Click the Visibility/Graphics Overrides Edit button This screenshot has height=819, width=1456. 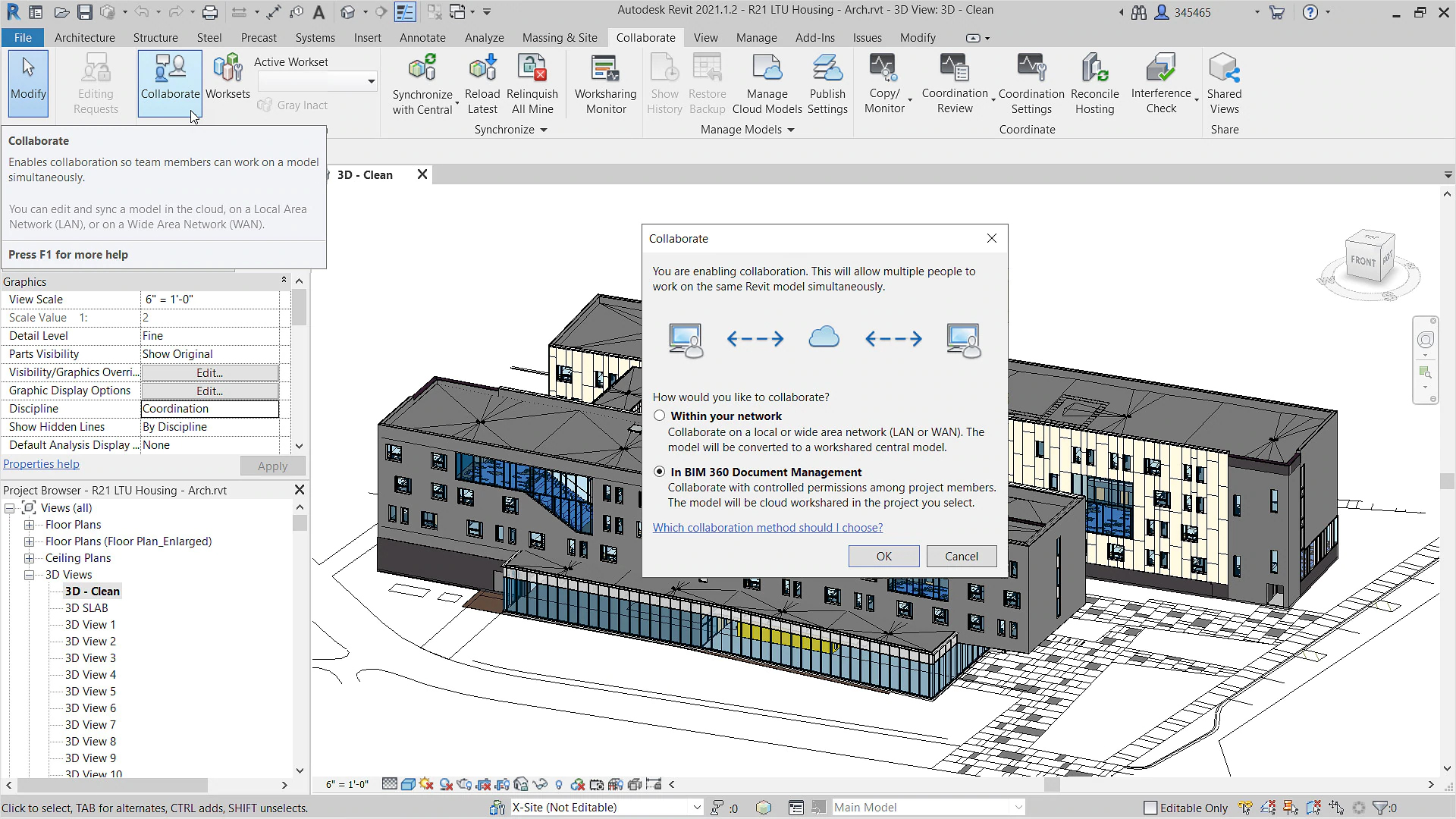[209, 372]
